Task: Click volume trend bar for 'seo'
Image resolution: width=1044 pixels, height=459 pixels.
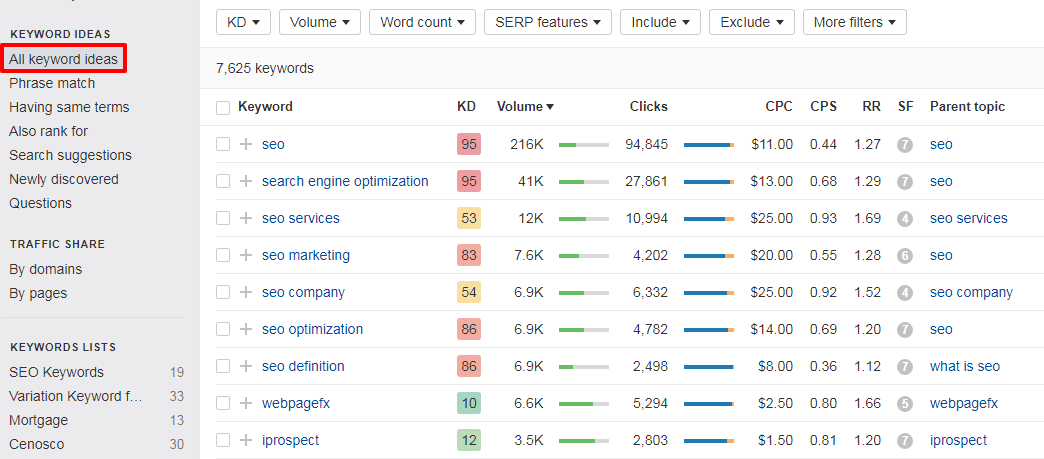Action: pyautogui.click(x=583, y=145)
